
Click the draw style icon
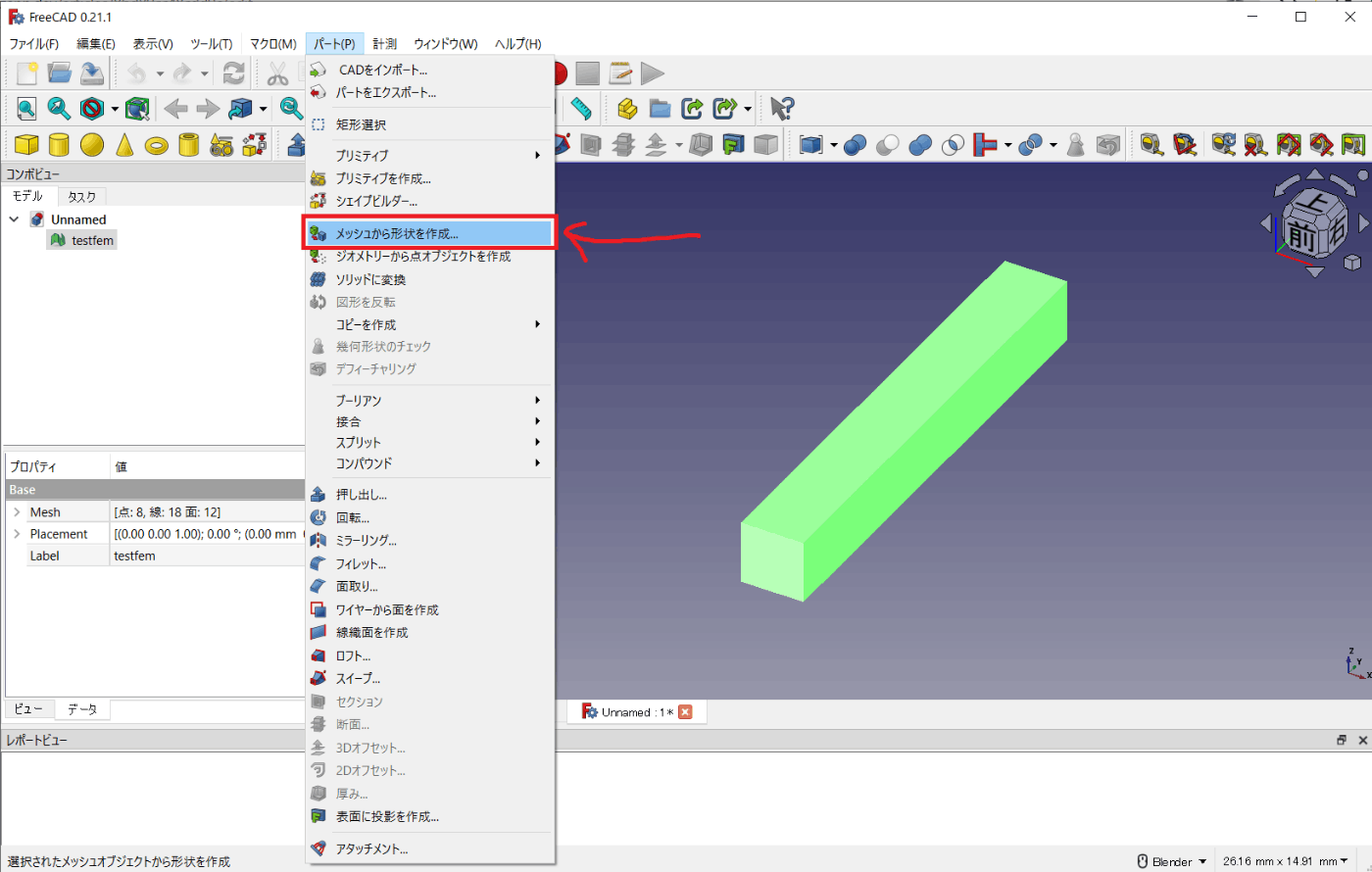point(91,109)
